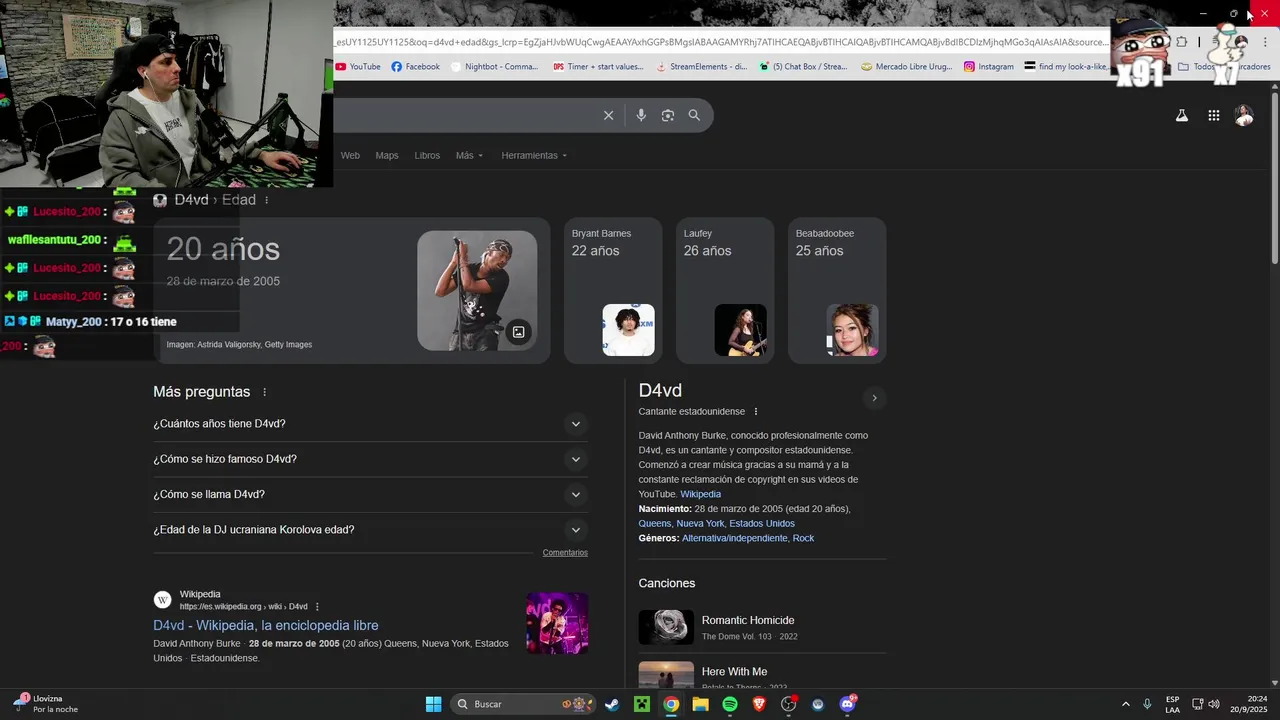The height and width of the screenshot is (720, 1280).
Task: Expand D4vd knowledge panel arrow
Action: point(874,398)
